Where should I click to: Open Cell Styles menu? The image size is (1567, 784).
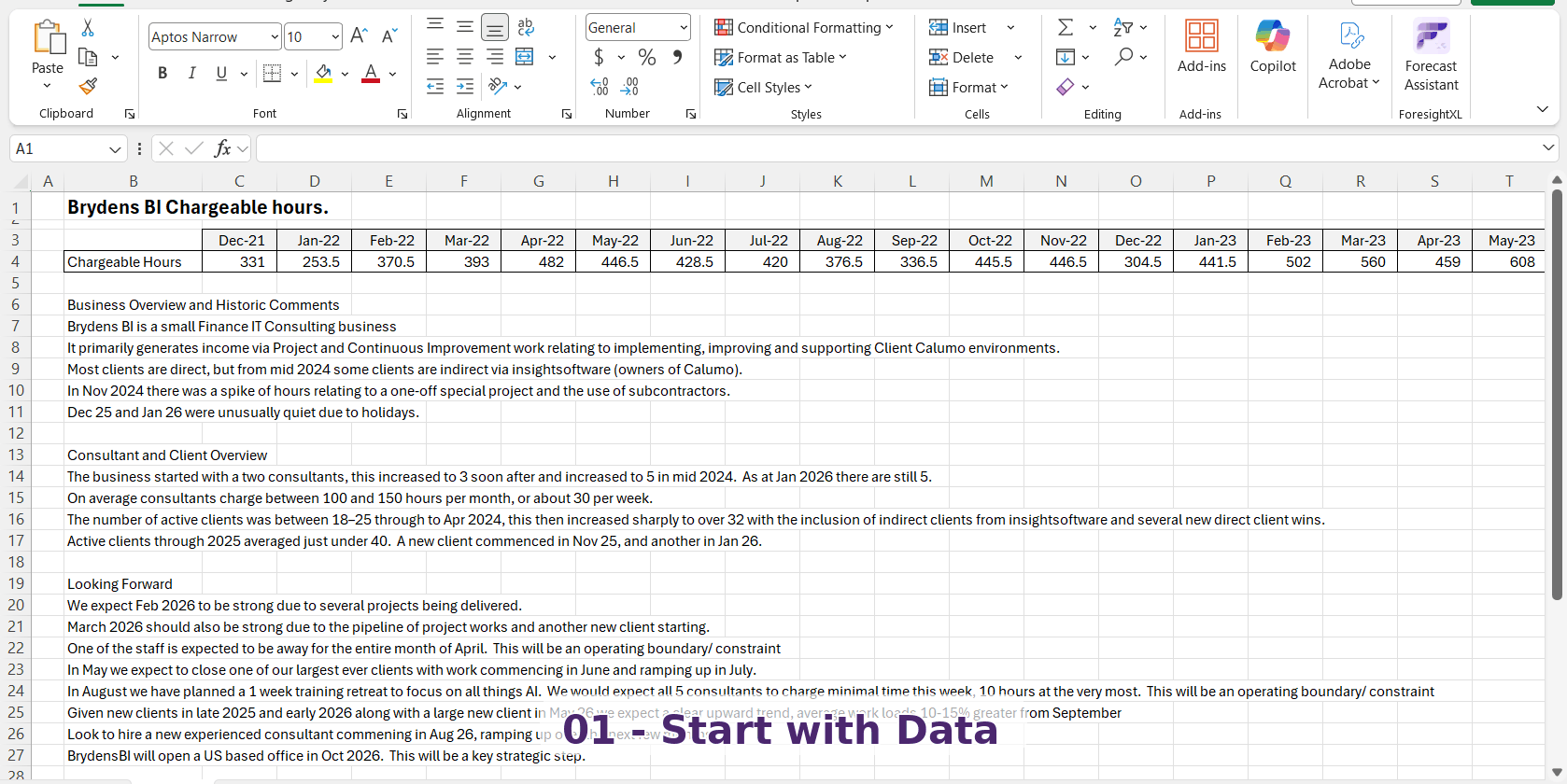pos(764,87)
